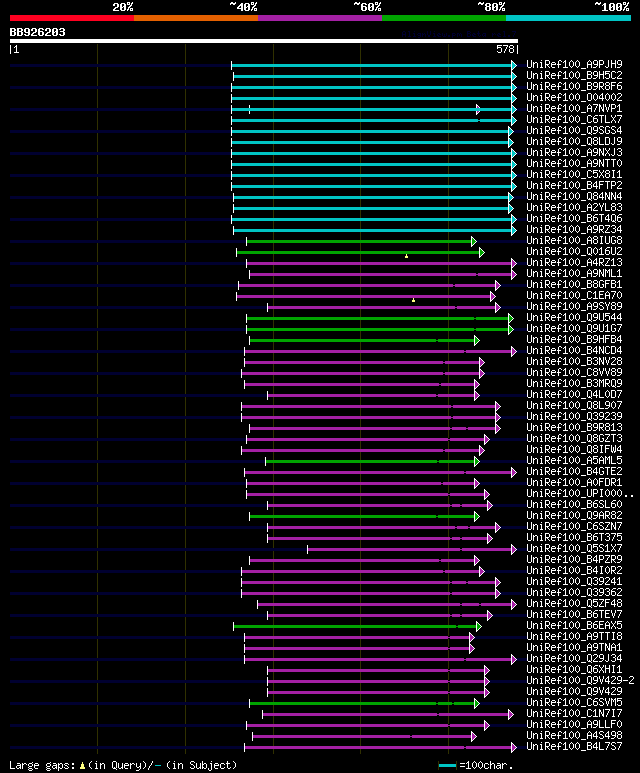
Task: Select the UniRef100_Q016U2 label
Action: tap(574, 251)
